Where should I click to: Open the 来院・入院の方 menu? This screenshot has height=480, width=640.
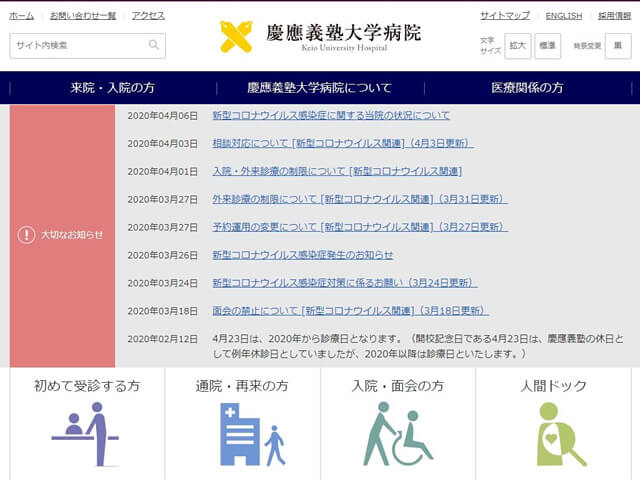tap(113, 88)
